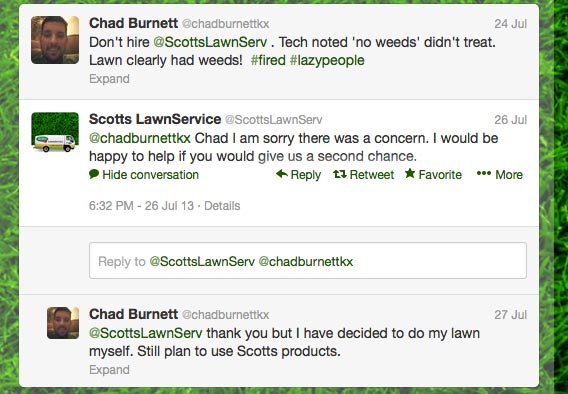This screenshot has height=394, width=568.
Task: Open the 24 Jul tweet date
Action: (x=510, y=24)
